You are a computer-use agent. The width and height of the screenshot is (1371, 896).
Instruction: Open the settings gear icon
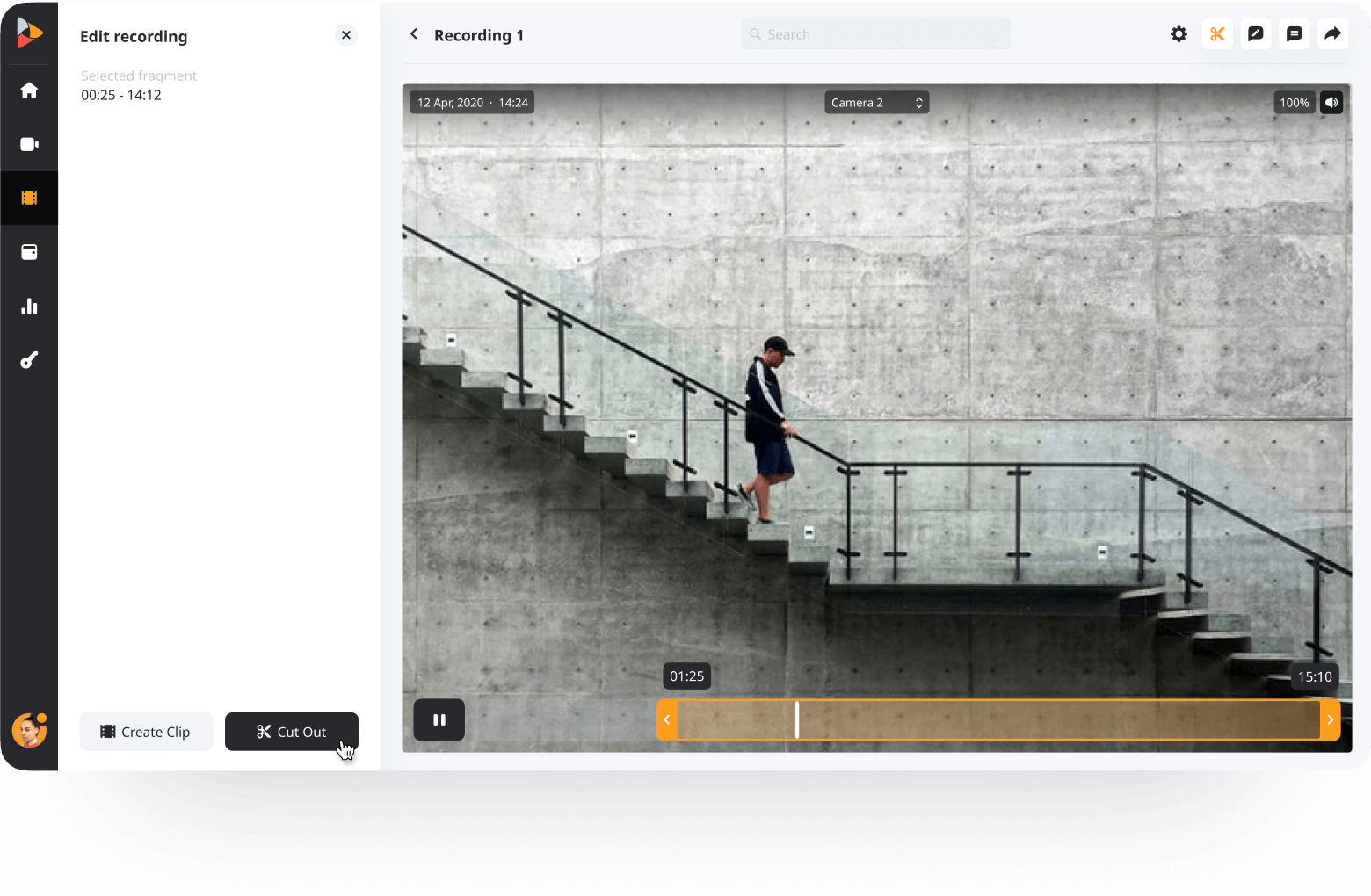pyautogui.click(x=1179, y=34)
